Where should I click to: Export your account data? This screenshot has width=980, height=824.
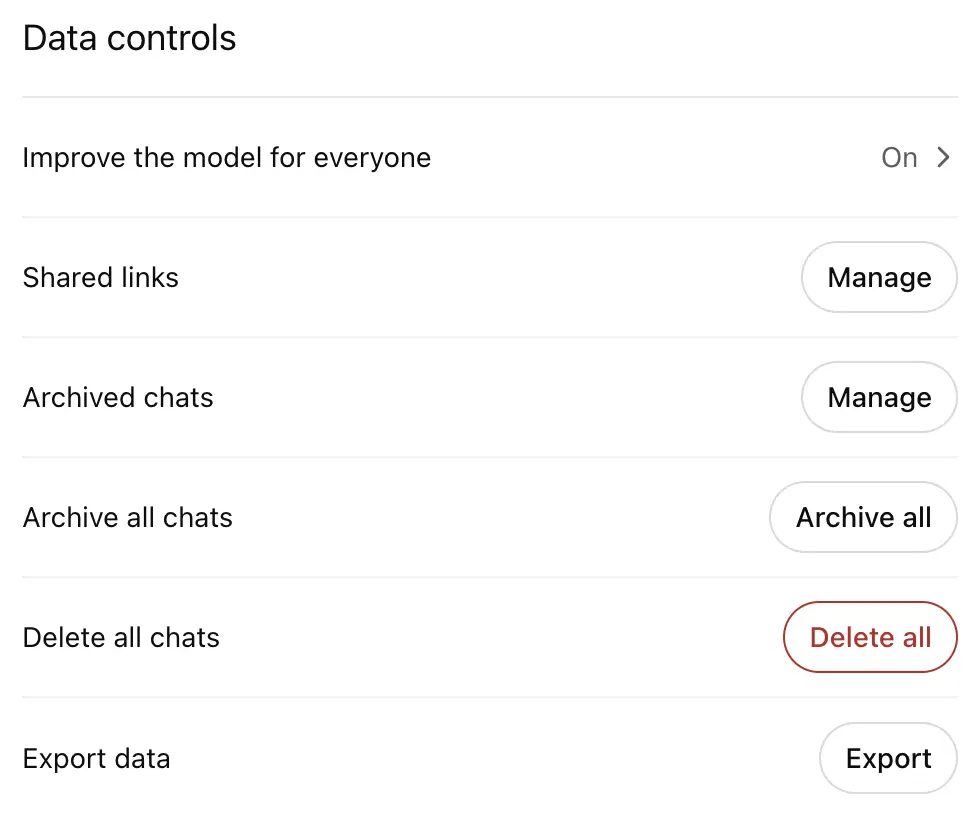[x=888, y=758]
